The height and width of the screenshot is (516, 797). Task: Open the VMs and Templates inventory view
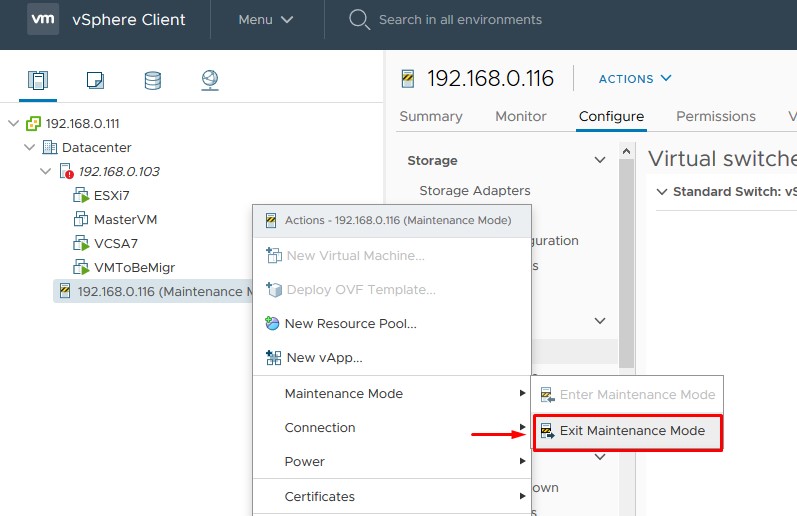95,80
